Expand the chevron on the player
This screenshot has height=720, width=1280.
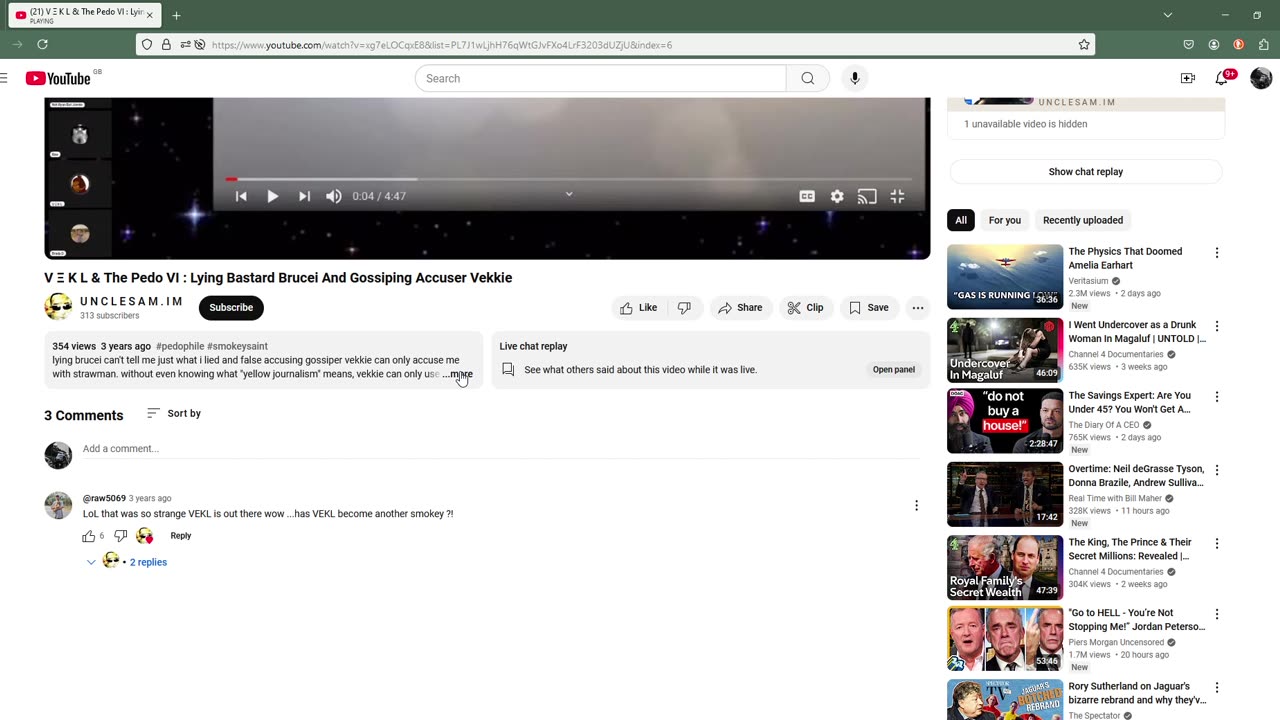569,194
